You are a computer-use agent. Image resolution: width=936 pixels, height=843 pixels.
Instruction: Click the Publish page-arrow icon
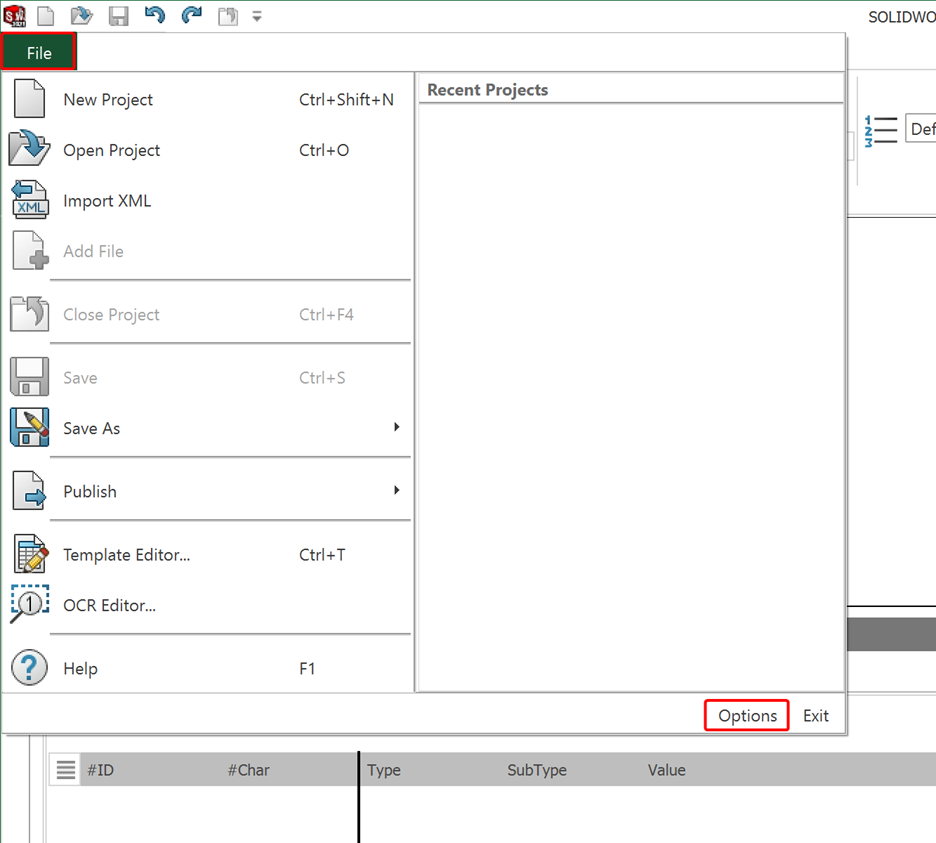29,490
